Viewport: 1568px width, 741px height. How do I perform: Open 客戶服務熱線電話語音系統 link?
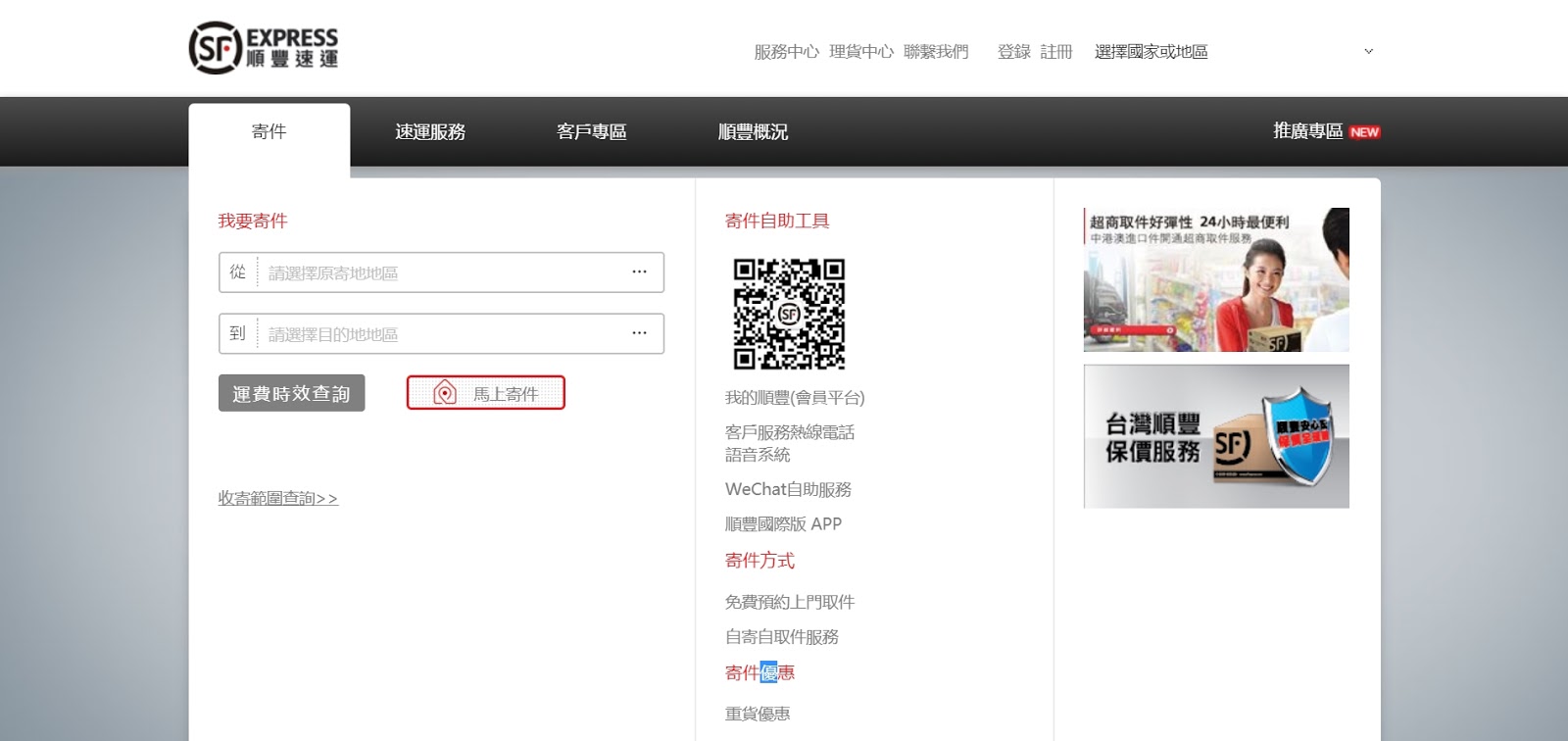click(790, 443)
